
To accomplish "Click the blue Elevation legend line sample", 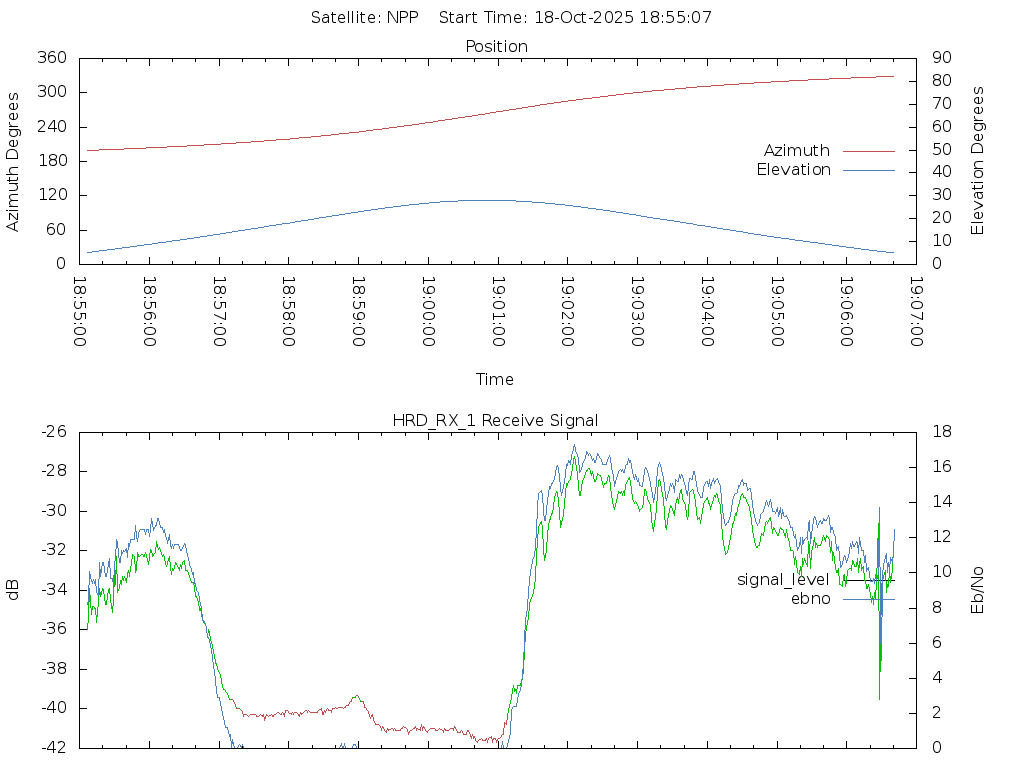I will tap(868, 170).
